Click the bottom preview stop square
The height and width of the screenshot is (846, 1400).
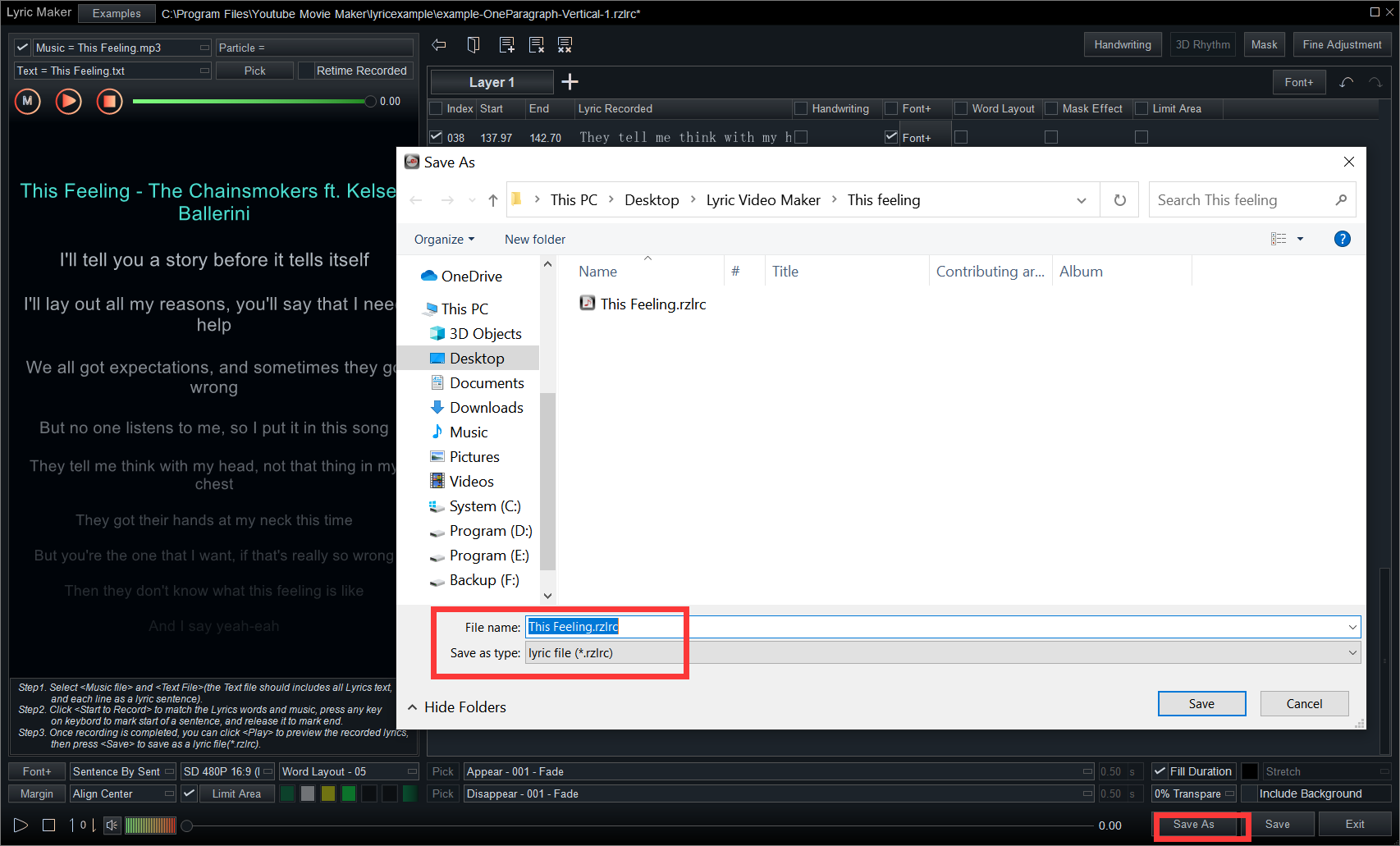[49, 825]
